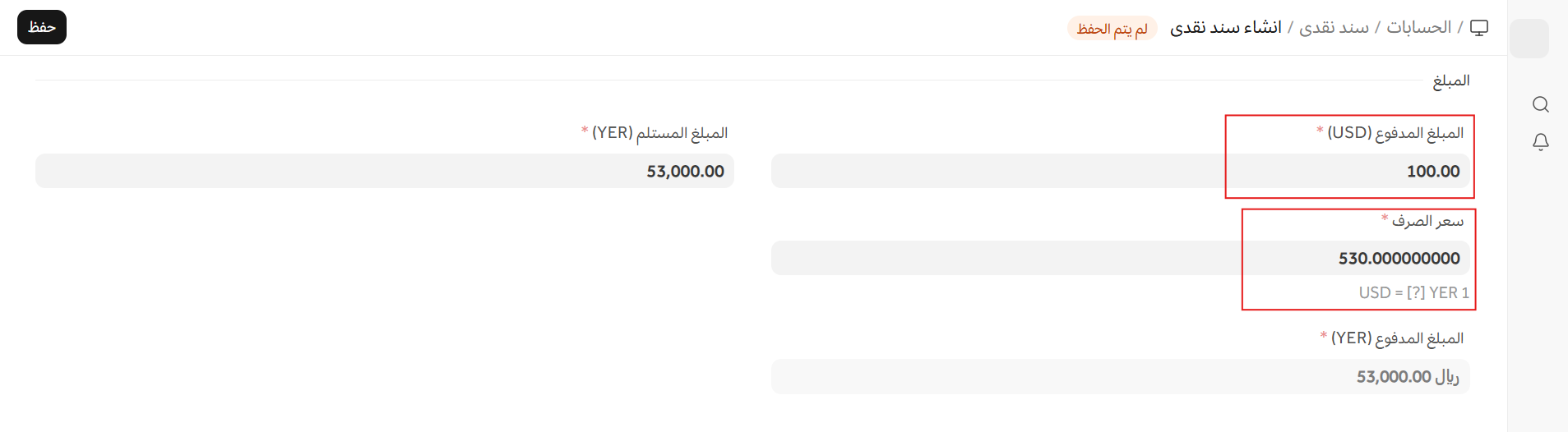Open the notifications bell icon

coord(1540,142)
